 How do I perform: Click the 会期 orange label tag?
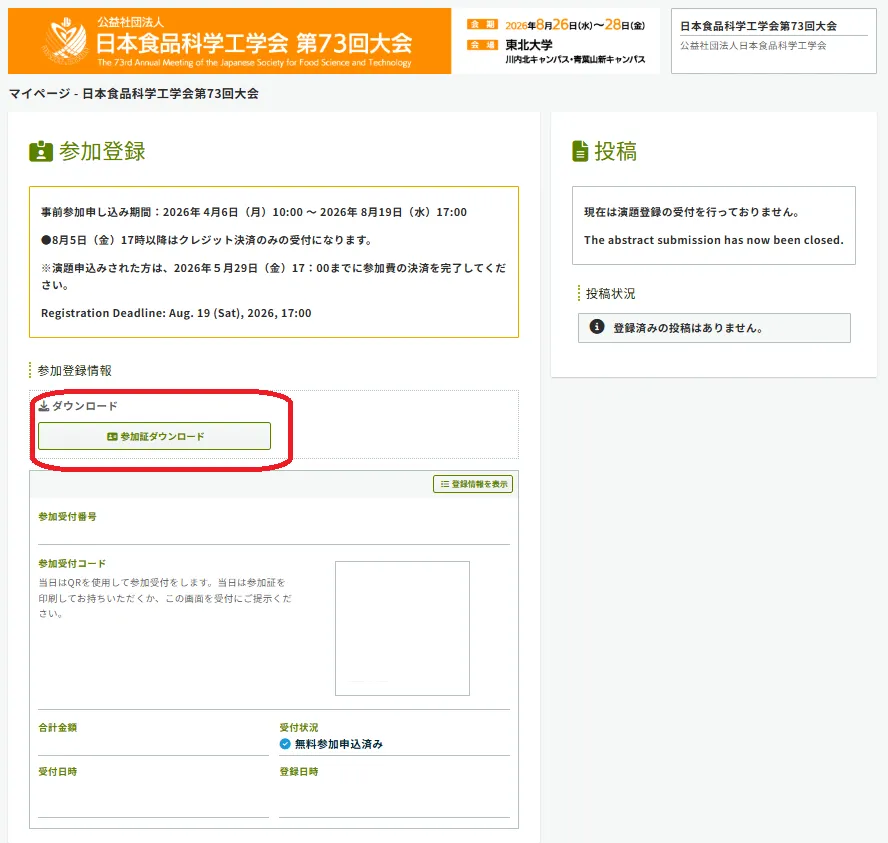[482, 24]
